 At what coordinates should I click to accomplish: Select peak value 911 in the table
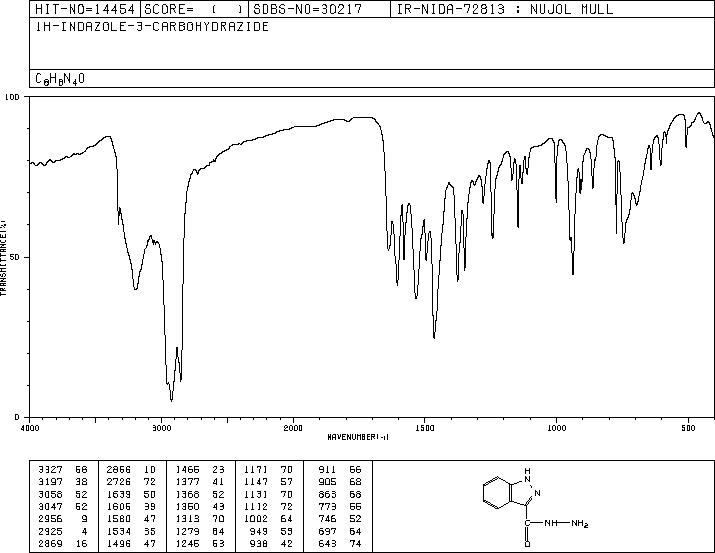click(x=327, y=470)
